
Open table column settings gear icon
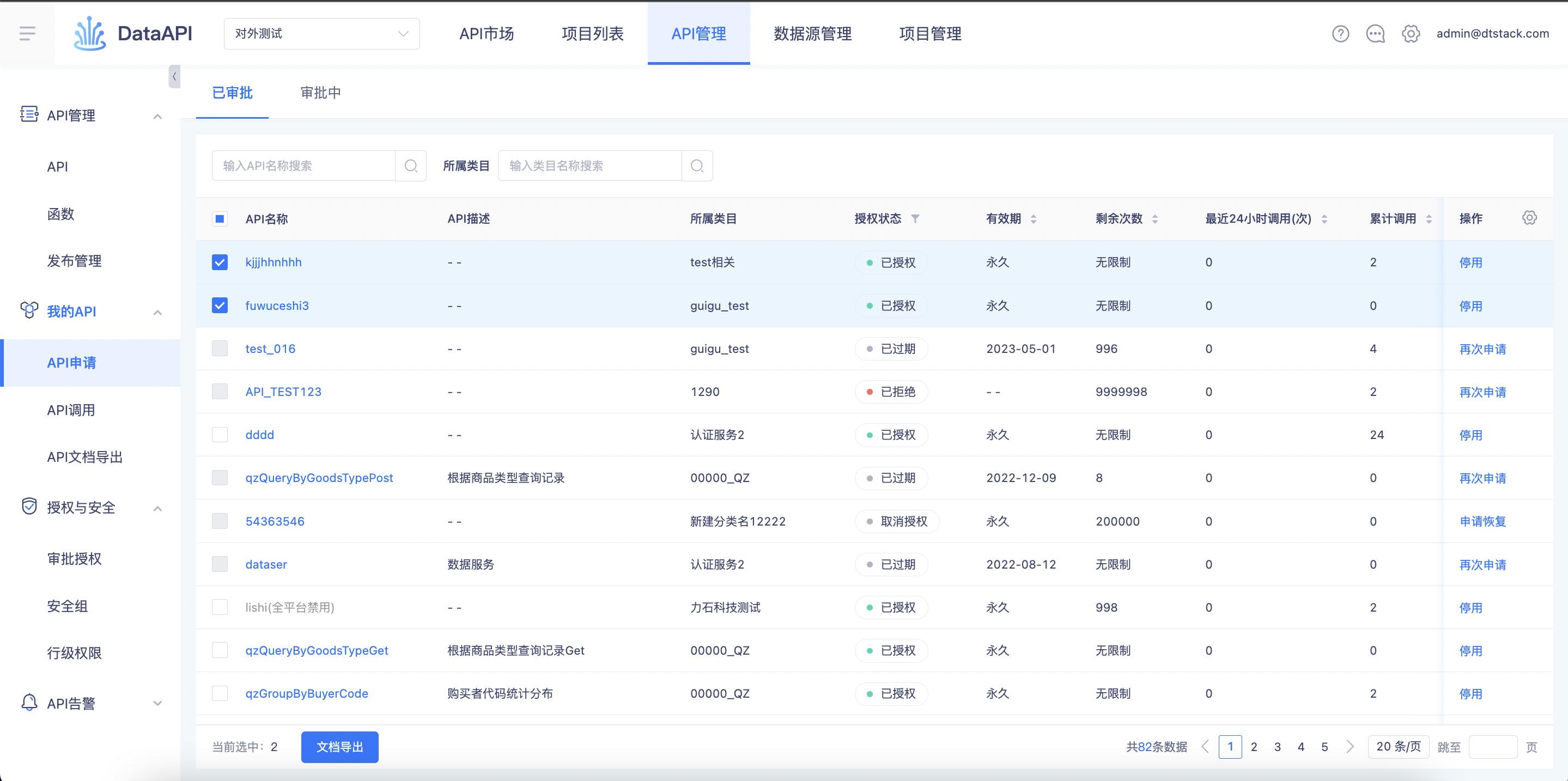click(x=1529, y=218)
